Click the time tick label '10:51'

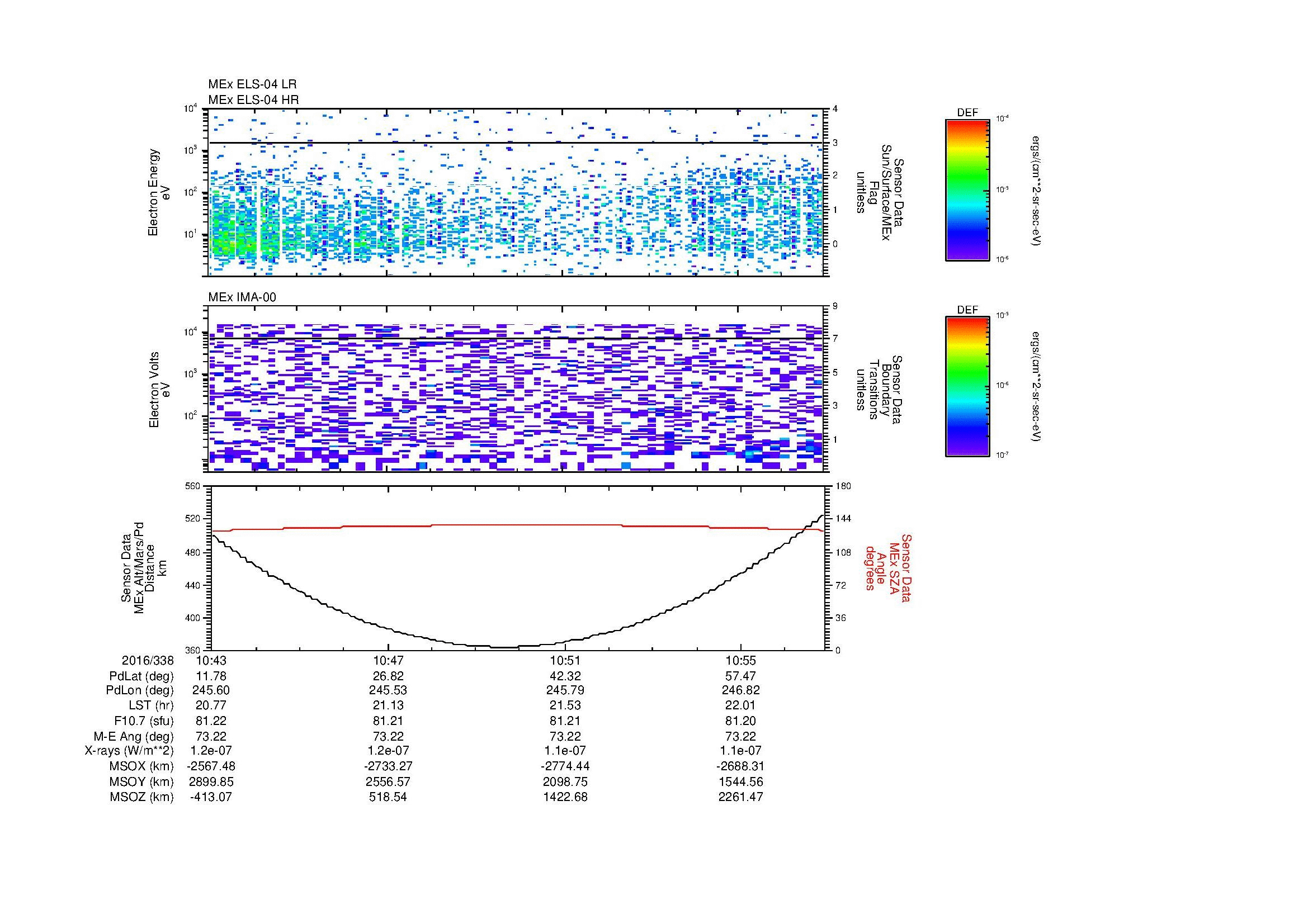point(565,660)
